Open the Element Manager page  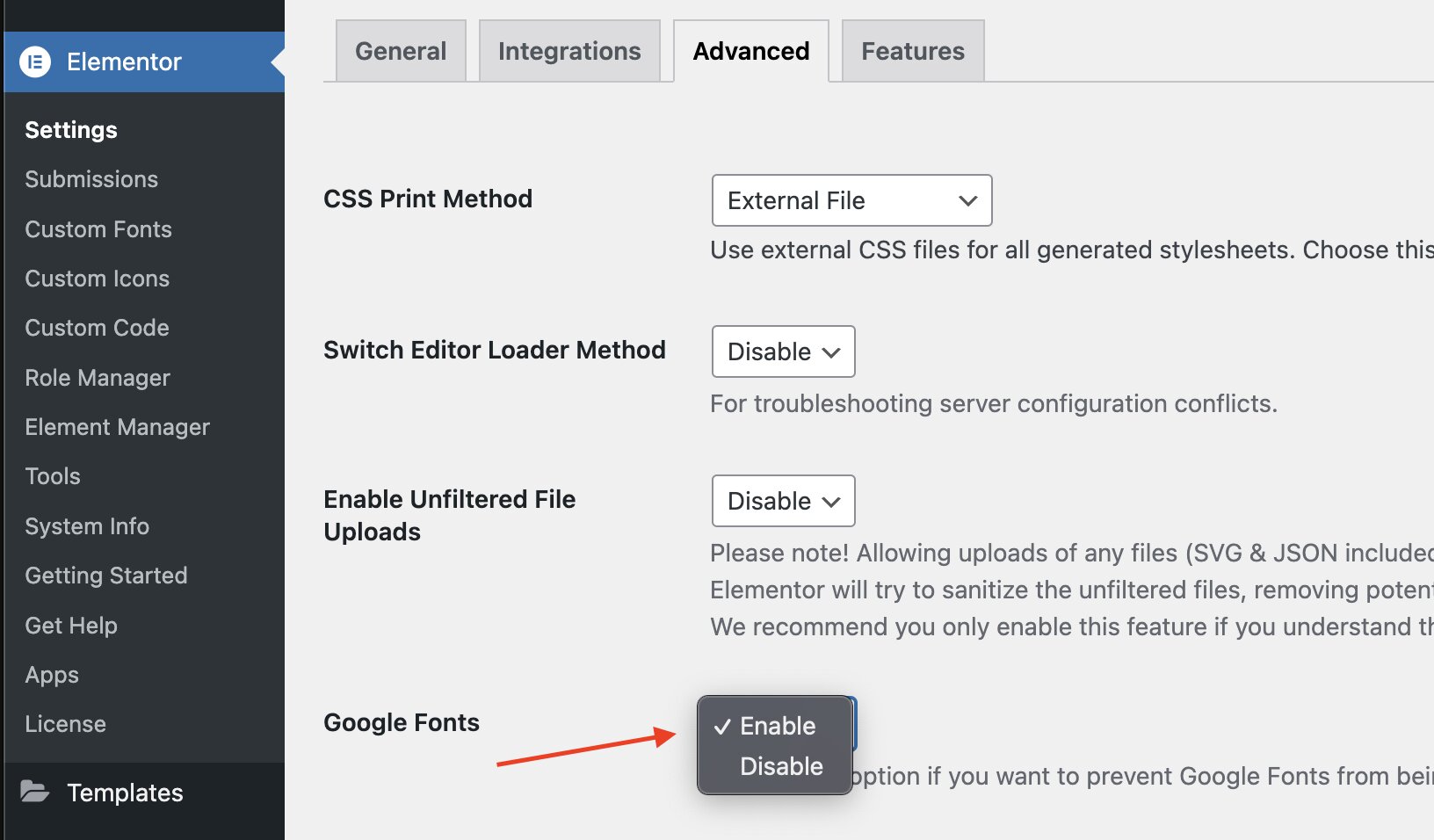pyautogui.click(x=117, y=426)
